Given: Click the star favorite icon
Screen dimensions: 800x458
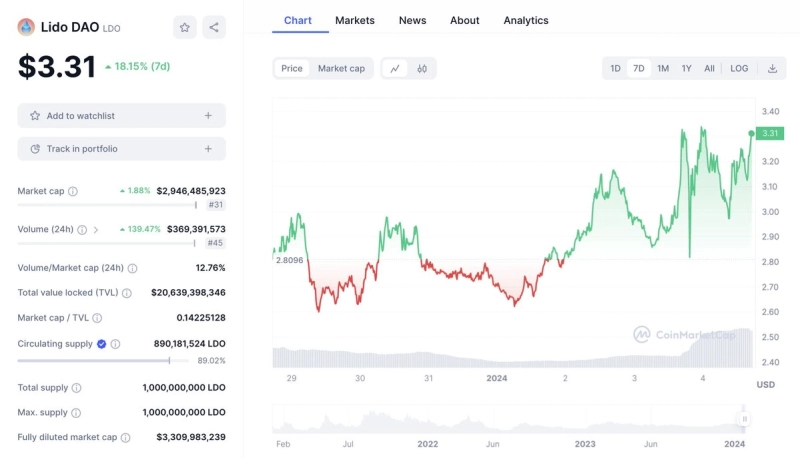Looking at the screenshot, I should pyautogui.click(x=185, y=28).
